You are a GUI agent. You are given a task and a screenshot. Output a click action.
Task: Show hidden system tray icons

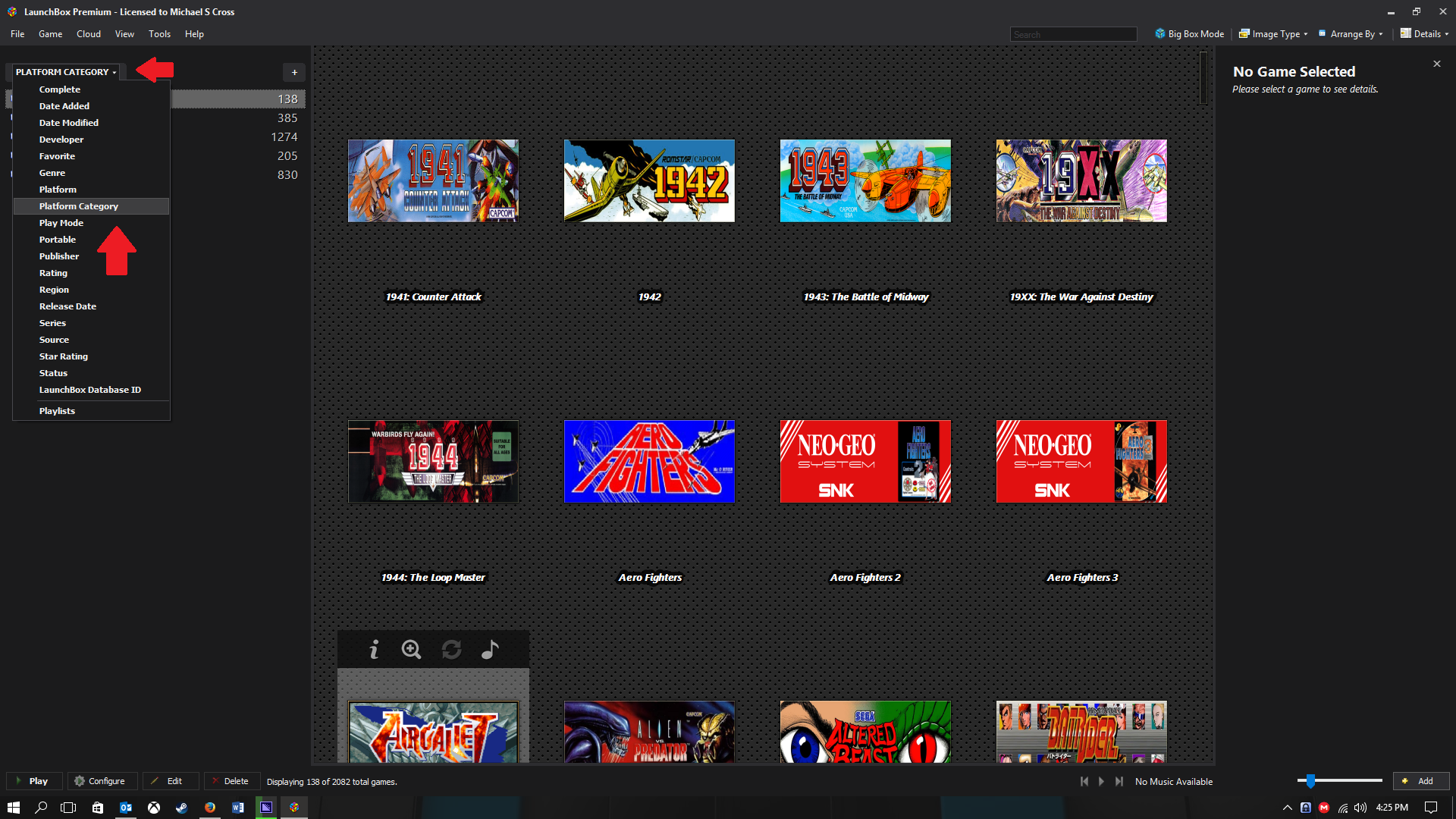1288,808
